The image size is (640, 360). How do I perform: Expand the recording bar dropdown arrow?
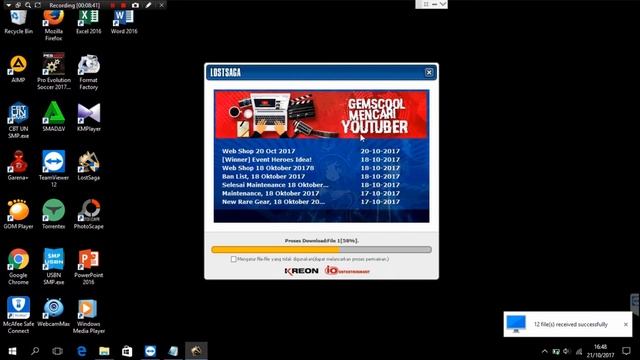point(8,5)
